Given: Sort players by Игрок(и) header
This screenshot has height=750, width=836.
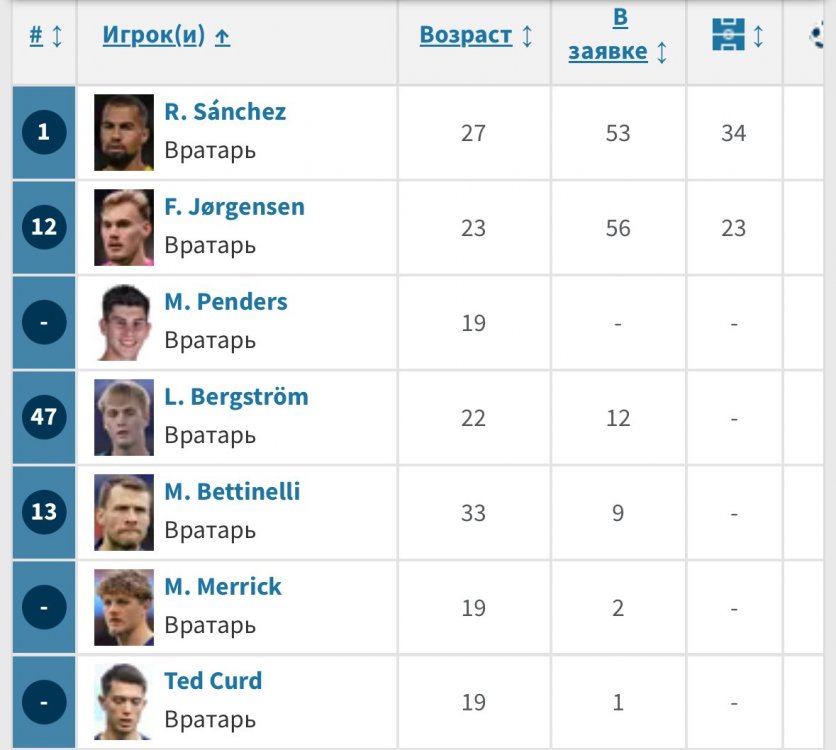Looking at the screenshot, I should coord(154,36).
